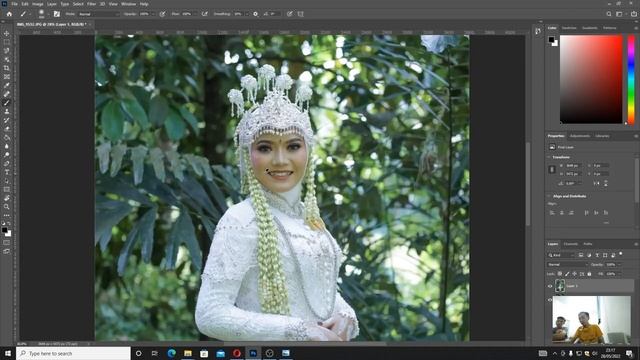Enable airbrush-style build-up effects
Image resolution: width=640 pixels, height=360 pixels.
click(x=205, y=14)
